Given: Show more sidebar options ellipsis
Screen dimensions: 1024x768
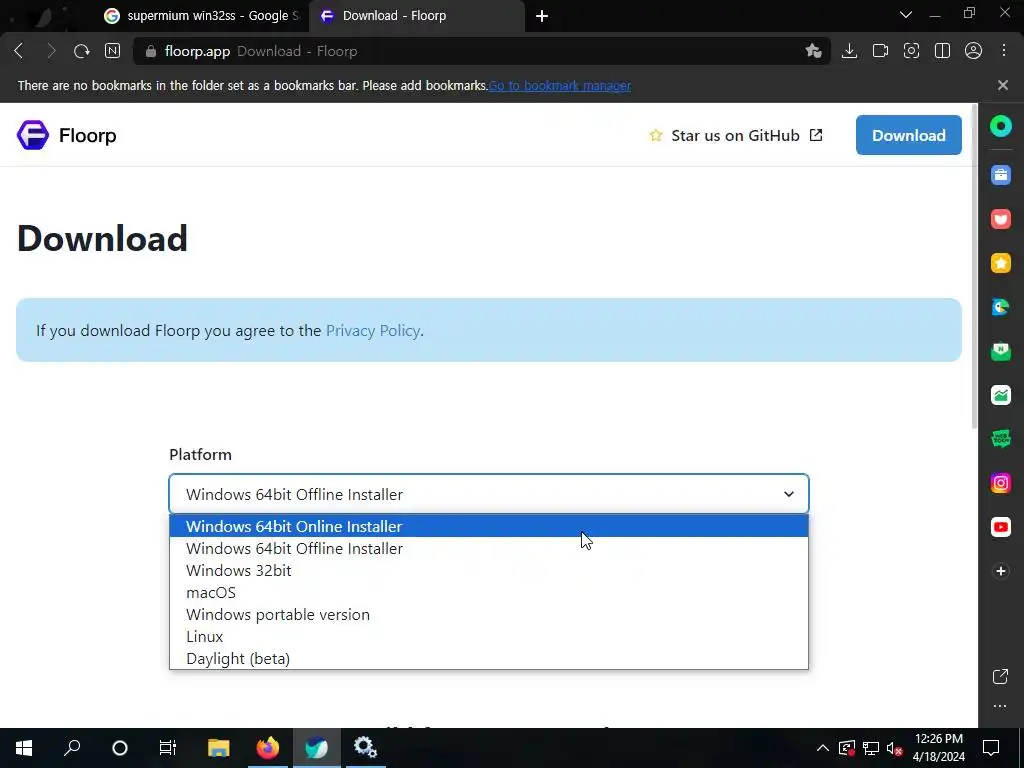Looking at the screenshot, I should coord(1000,706).
